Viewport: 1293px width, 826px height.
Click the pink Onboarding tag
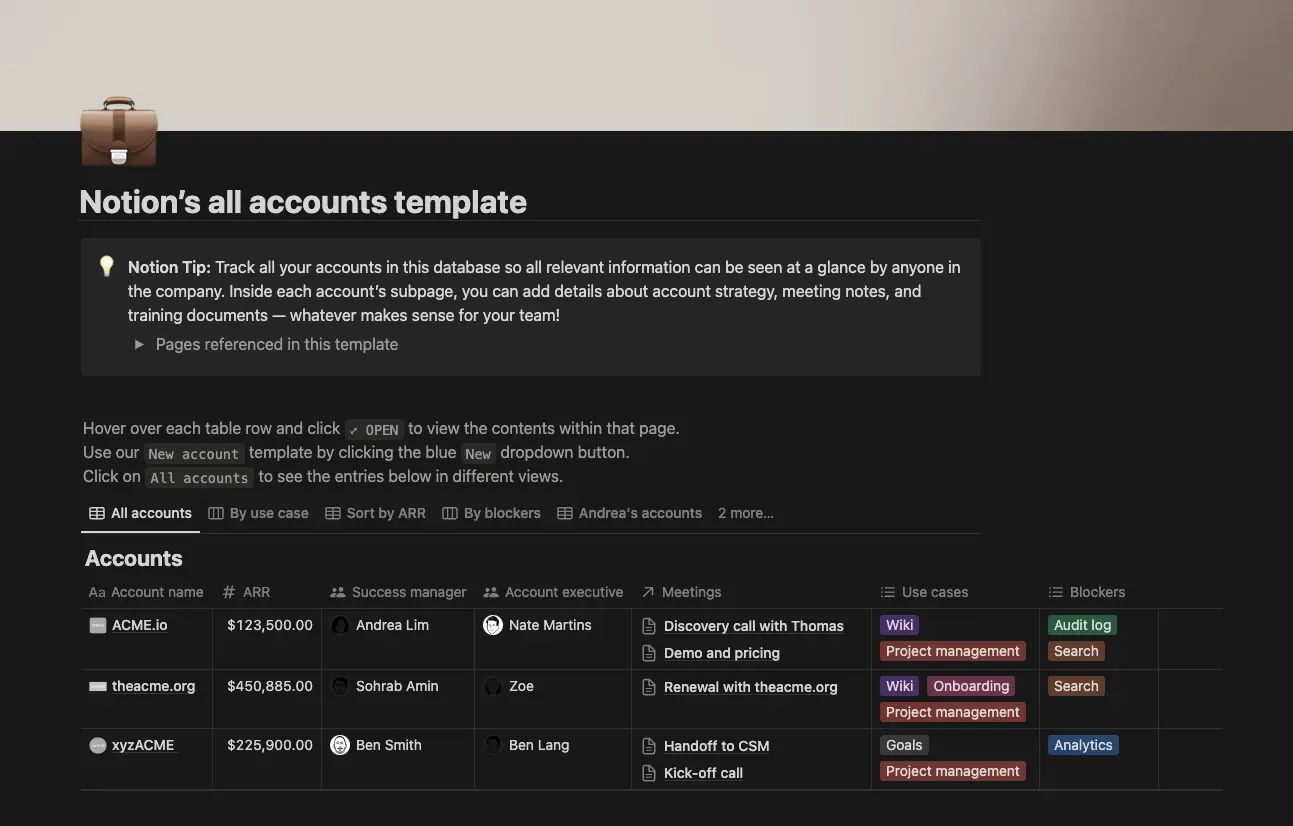[x=971, y=686]
